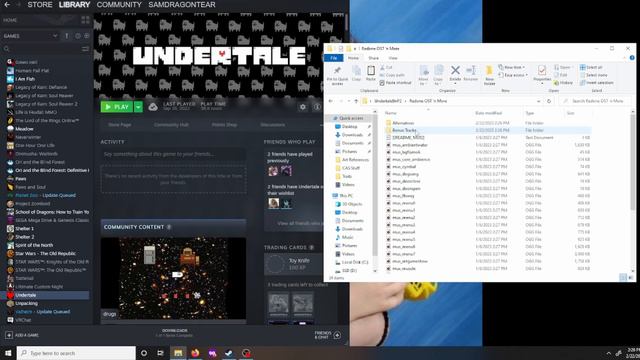640x360 pixels.
Task: Sort by the Date modified column header
Action: 488,113
